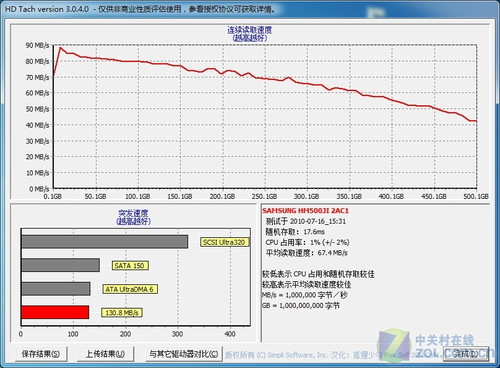500x368 pixels.
Task: Select the SAMSUNG HM500JI 2AC1 drive name
Action: [305, 211]
